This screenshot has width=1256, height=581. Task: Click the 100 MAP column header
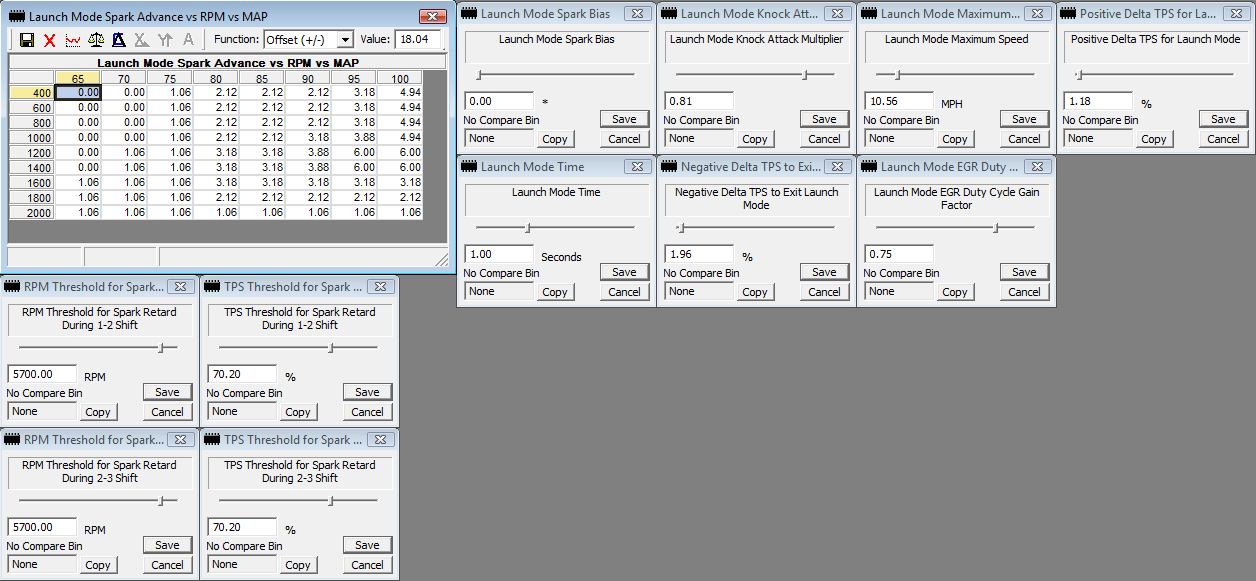click(400, 79)
